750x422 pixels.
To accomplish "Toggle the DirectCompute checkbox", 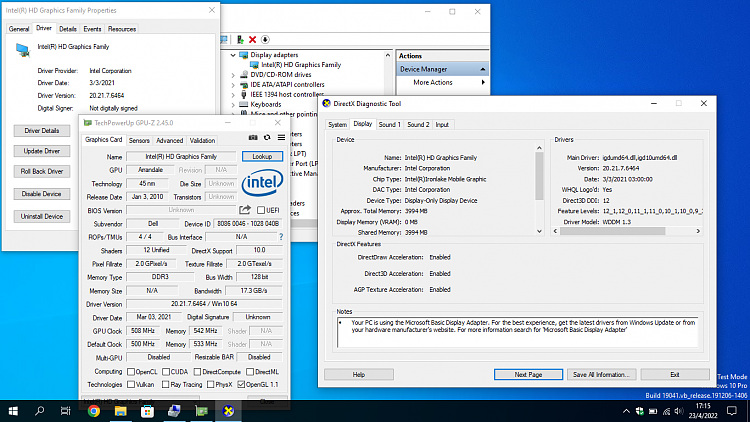I will click(197, 372).
